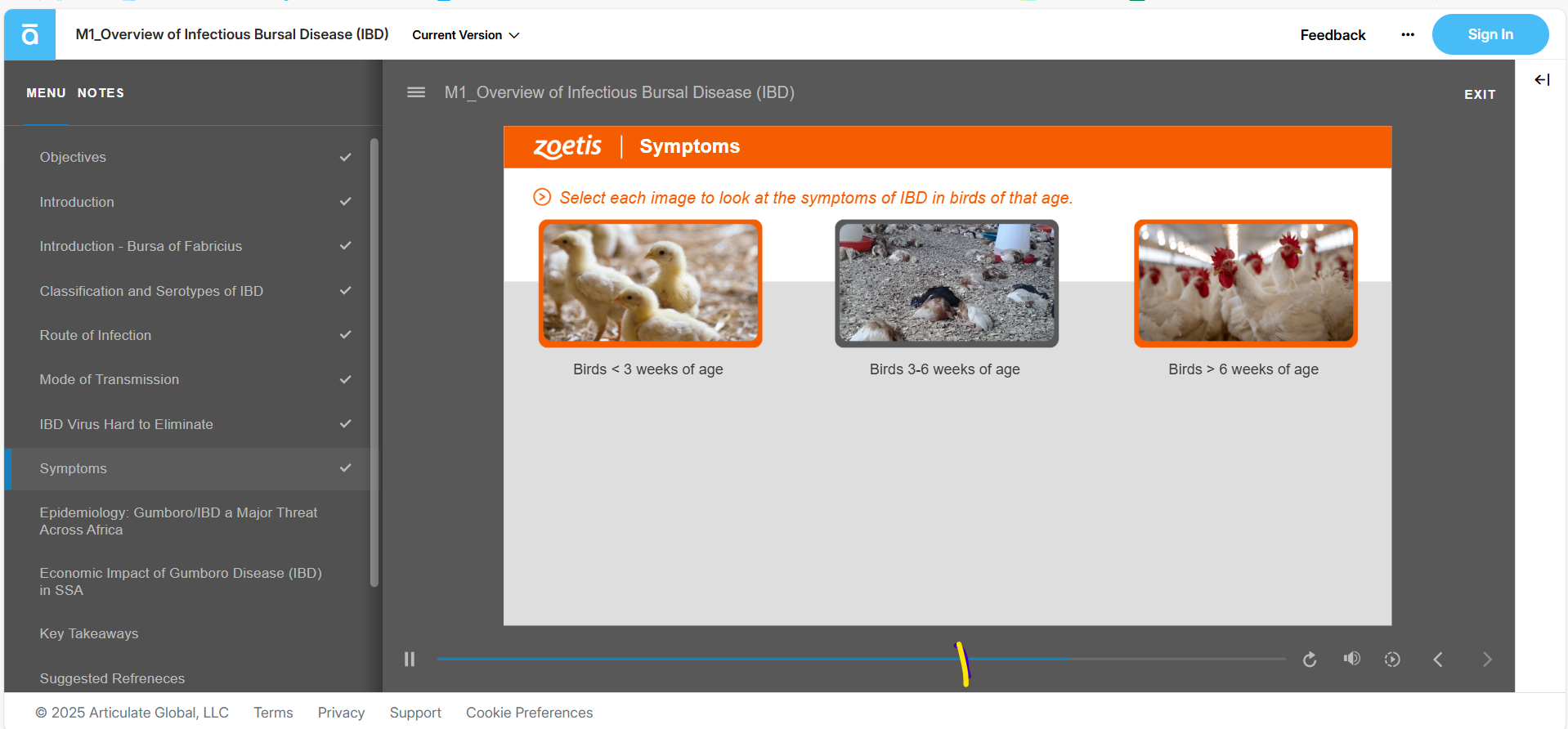
Task: Click the Exit button
Action: (1479, 95)
